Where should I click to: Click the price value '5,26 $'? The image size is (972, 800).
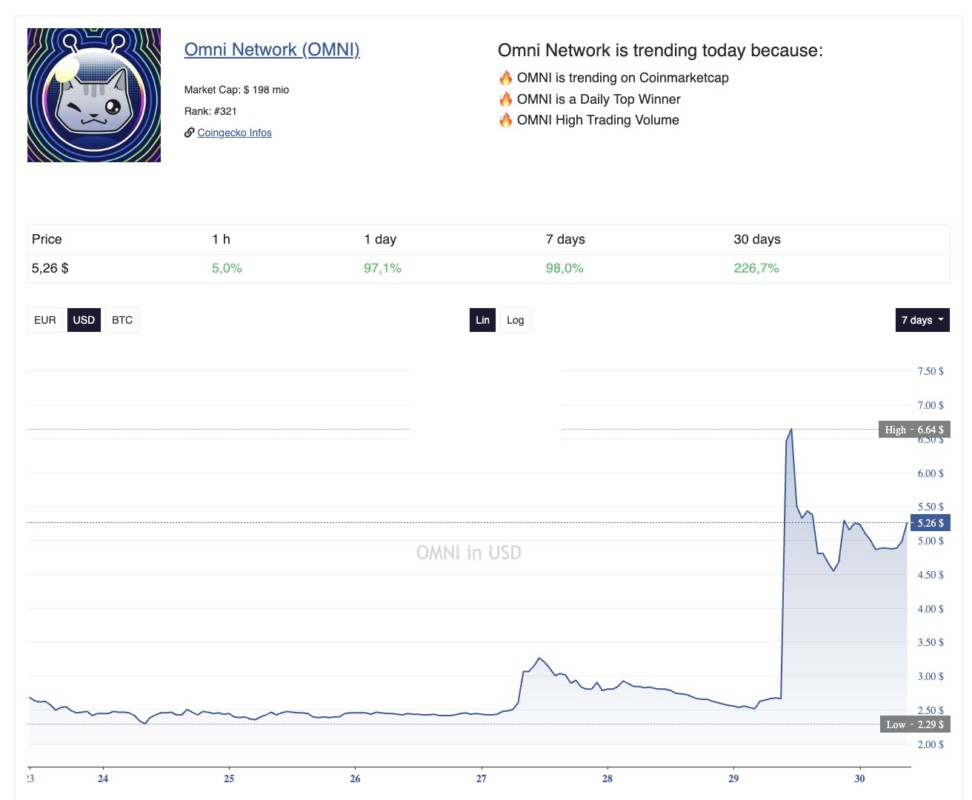click(50, 268)
